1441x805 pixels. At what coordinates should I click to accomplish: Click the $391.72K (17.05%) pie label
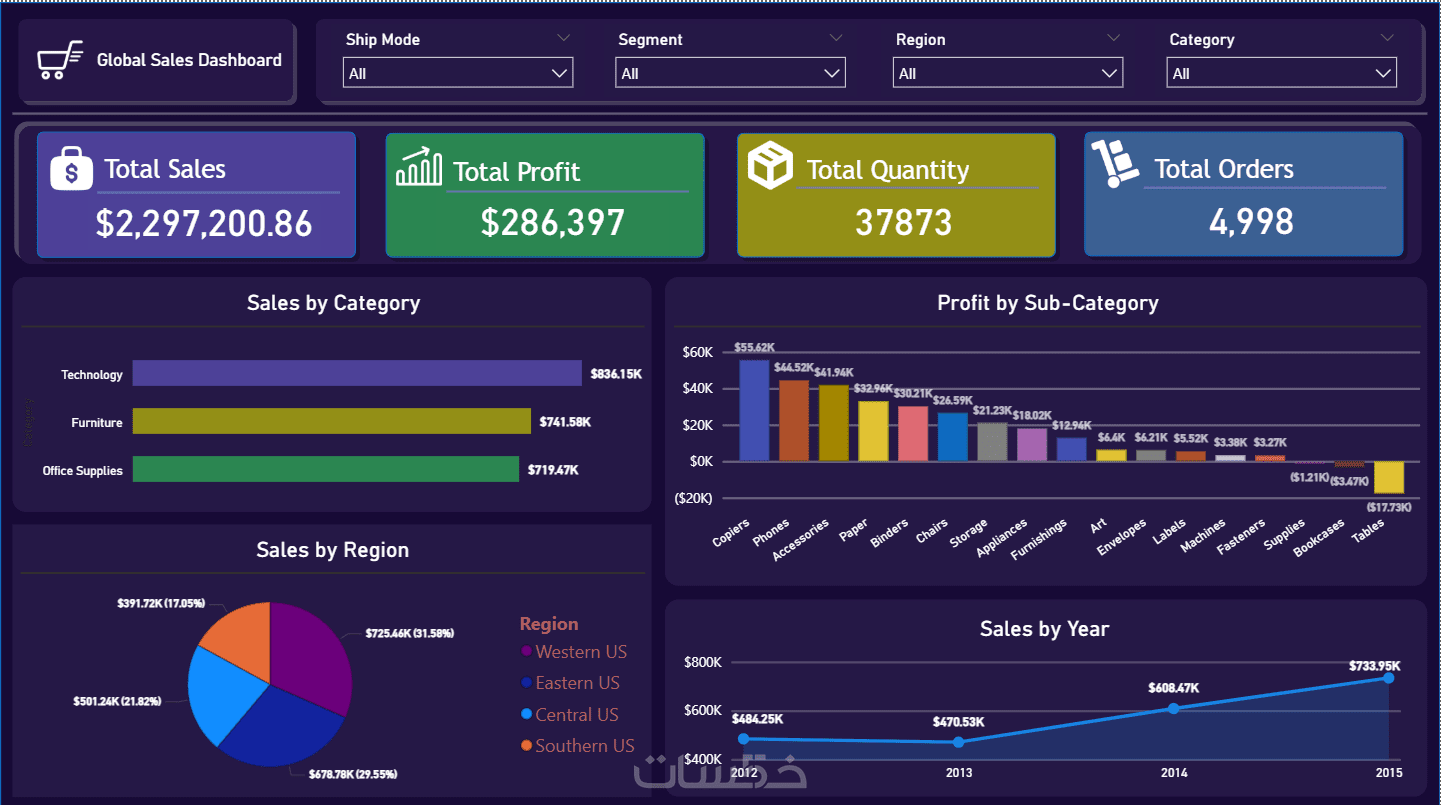(x=159, y=603)
